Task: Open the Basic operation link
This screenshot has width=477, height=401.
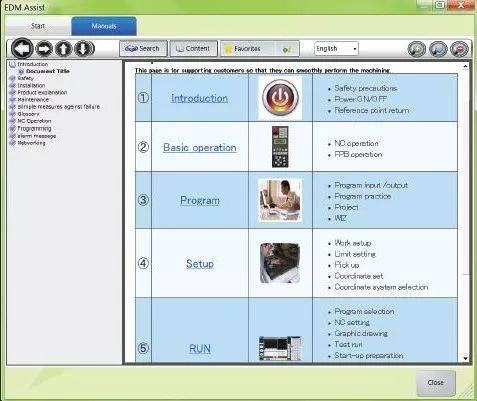Action: click(x=200, y=147)
